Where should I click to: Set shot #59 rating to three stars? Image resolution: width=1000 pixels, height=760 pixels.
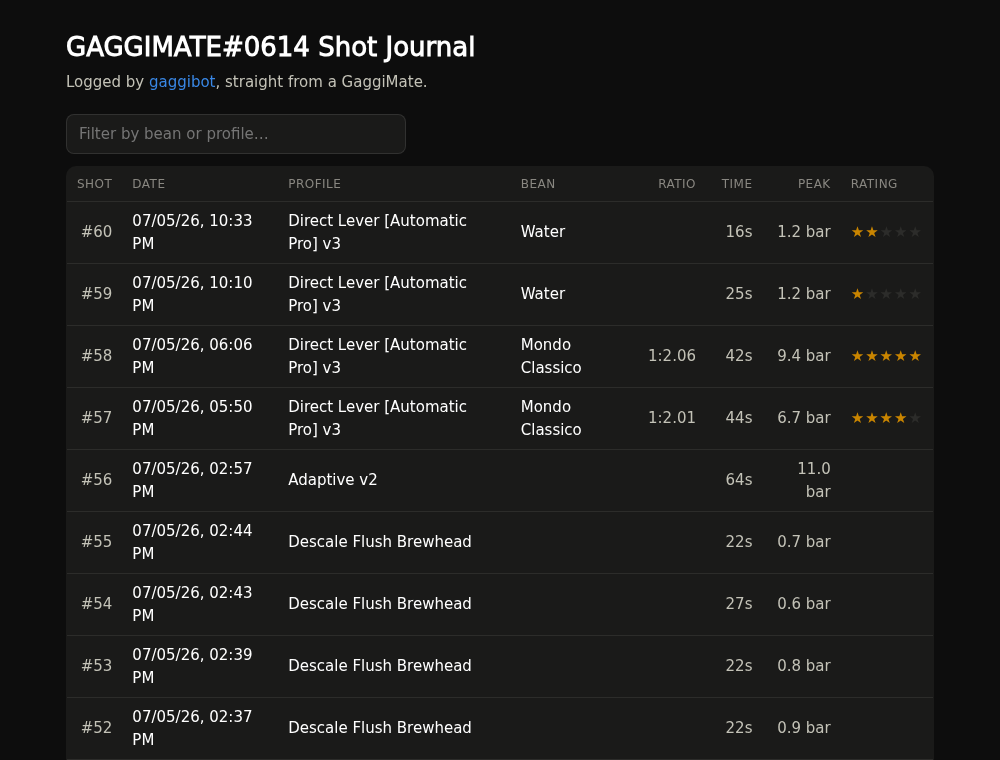click(886, 294)
